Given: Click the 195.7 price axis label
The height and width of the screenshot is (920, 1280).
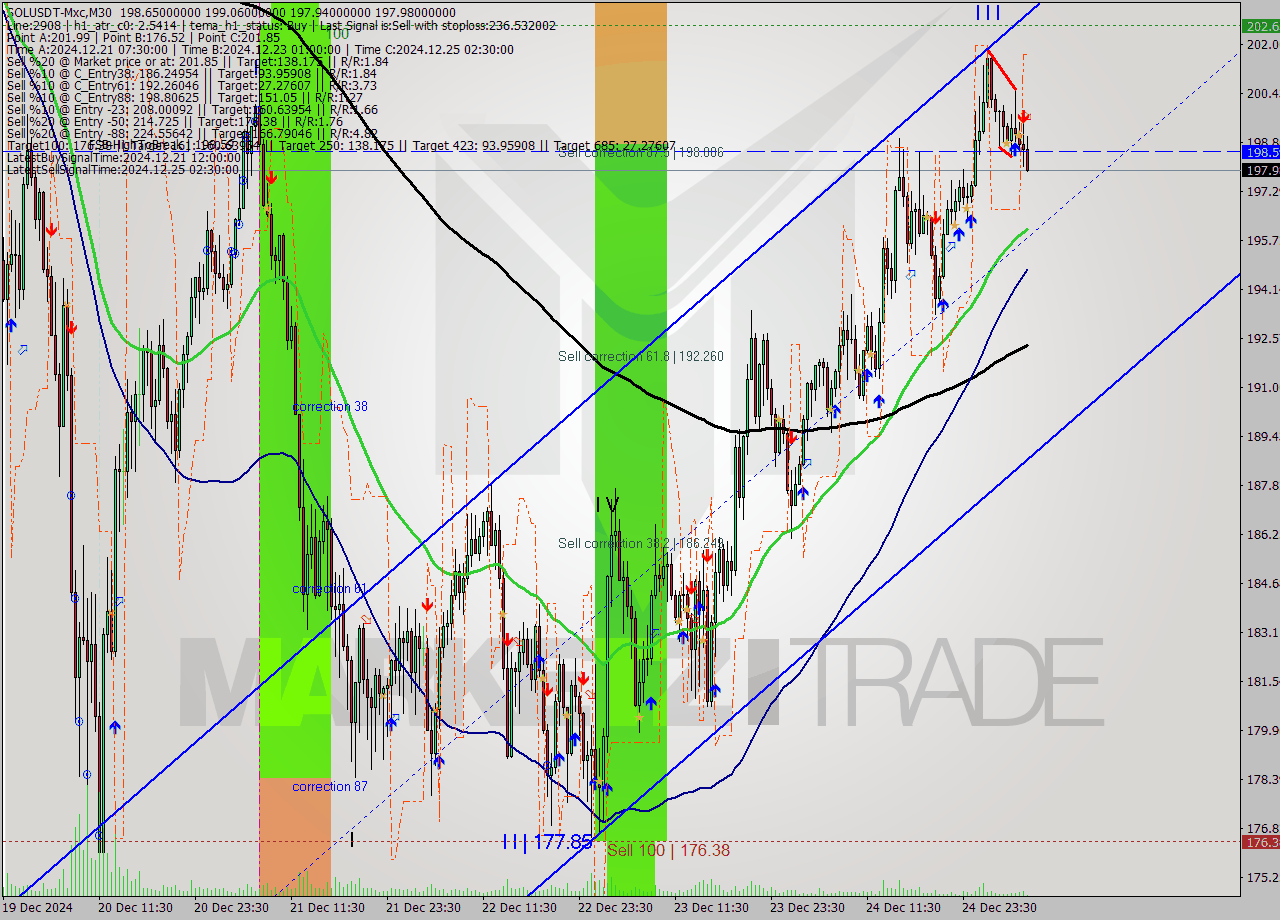Looking at the screenshot, I should (1262, 240).
